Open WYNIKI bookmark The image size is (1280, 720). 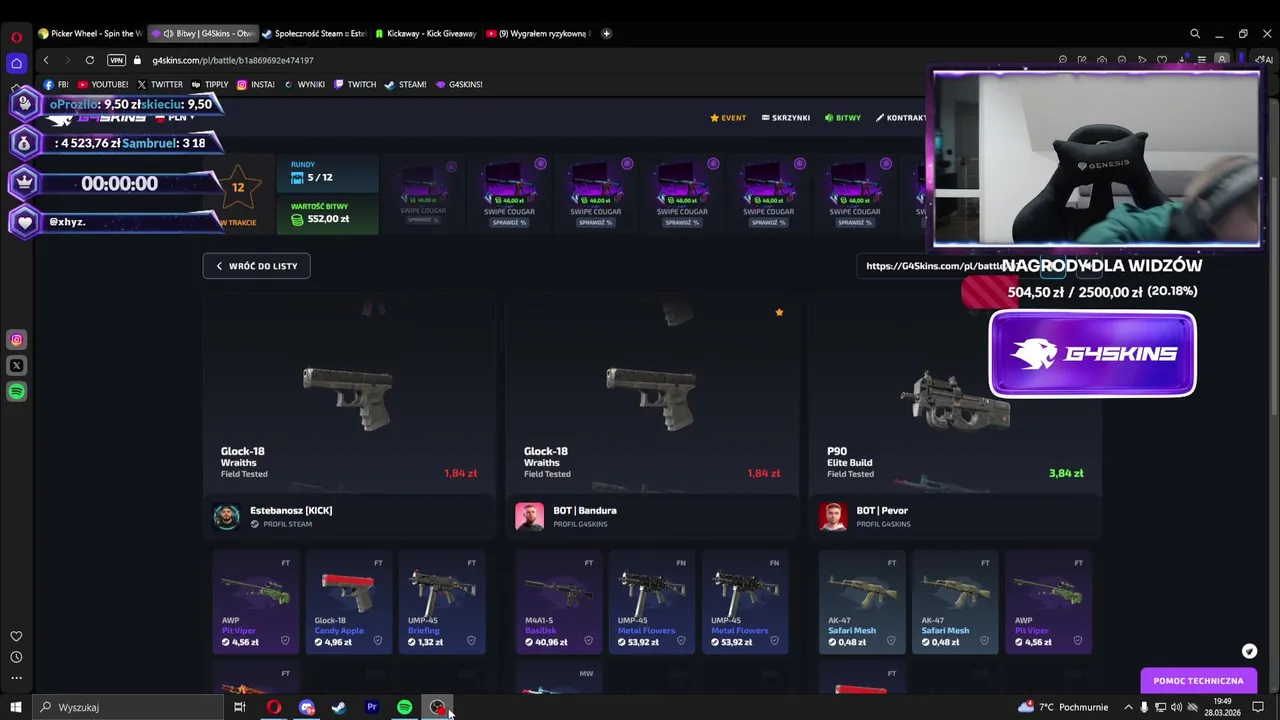(305, 85)
